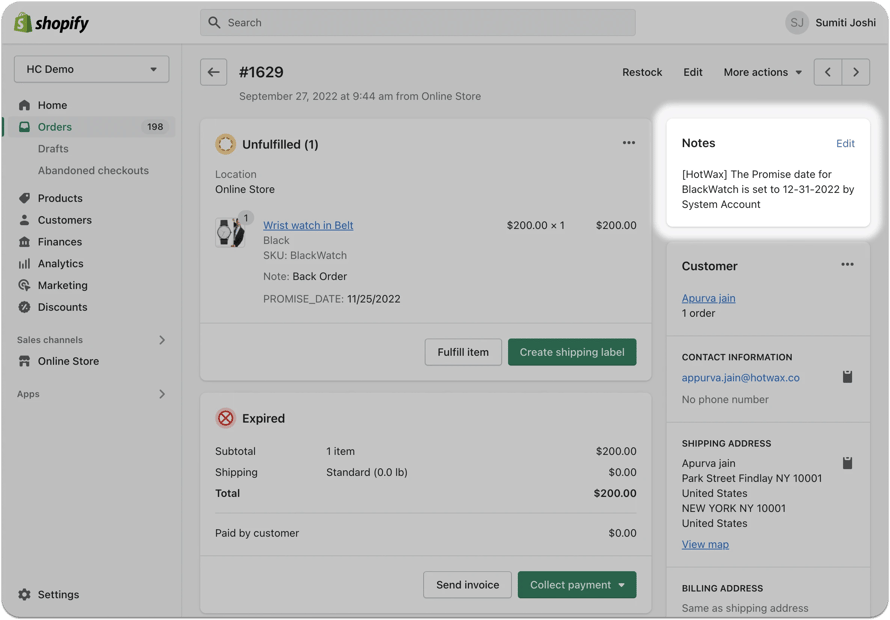Screen dimensions: 890x620
Task: Click the Customers person icon
Action: [x=24, y=220]
